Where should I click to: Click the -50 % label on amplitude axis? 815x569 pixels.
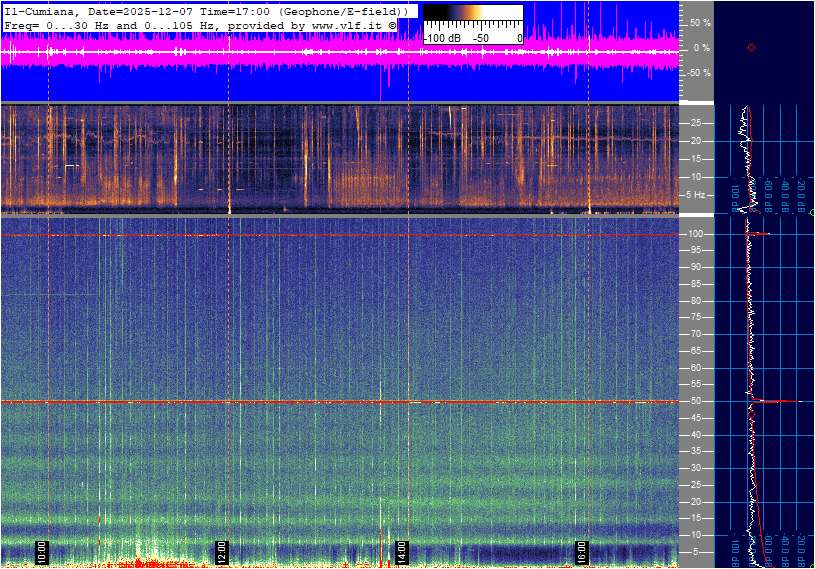(698, 73)
